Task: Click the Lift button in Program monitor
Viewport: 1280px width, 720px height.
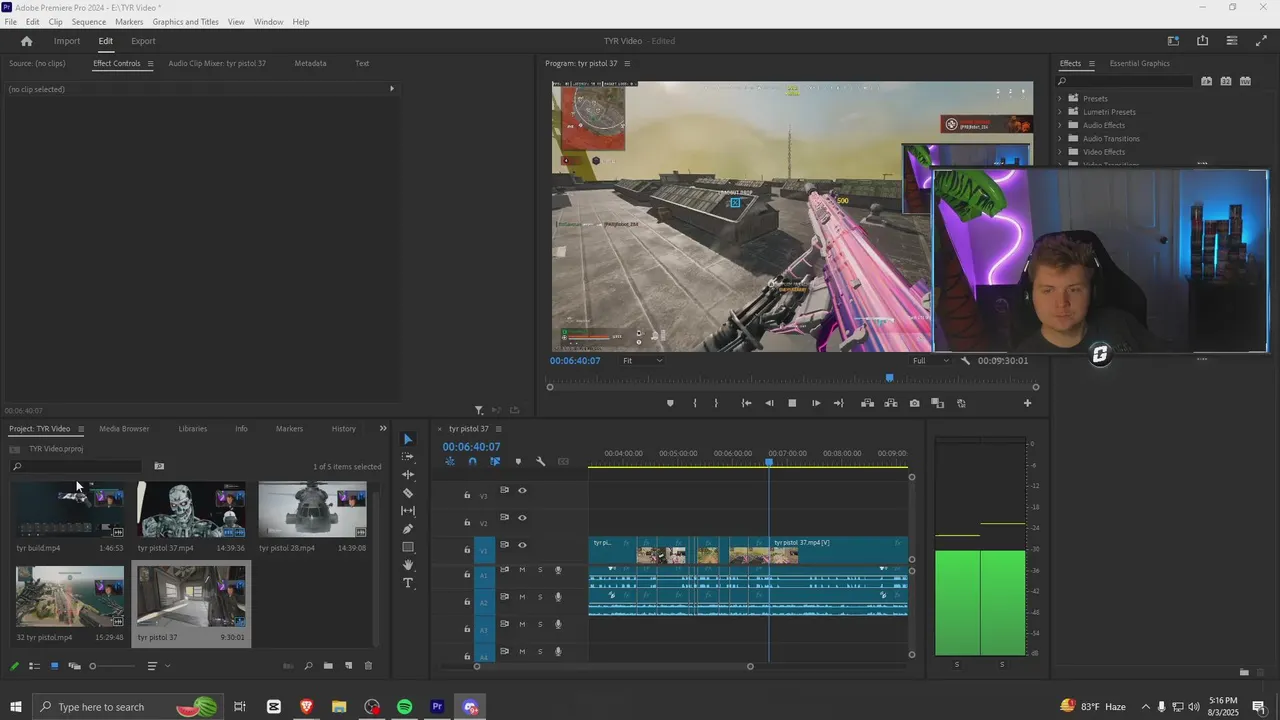Action: coord(867,403)
